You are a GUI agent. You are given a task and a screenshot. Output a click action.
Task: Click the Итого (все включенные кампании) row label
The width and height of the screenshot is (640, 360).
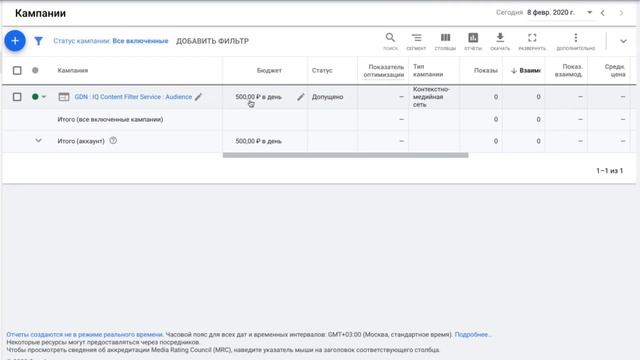pyautogui.click(x=110, y=119)
